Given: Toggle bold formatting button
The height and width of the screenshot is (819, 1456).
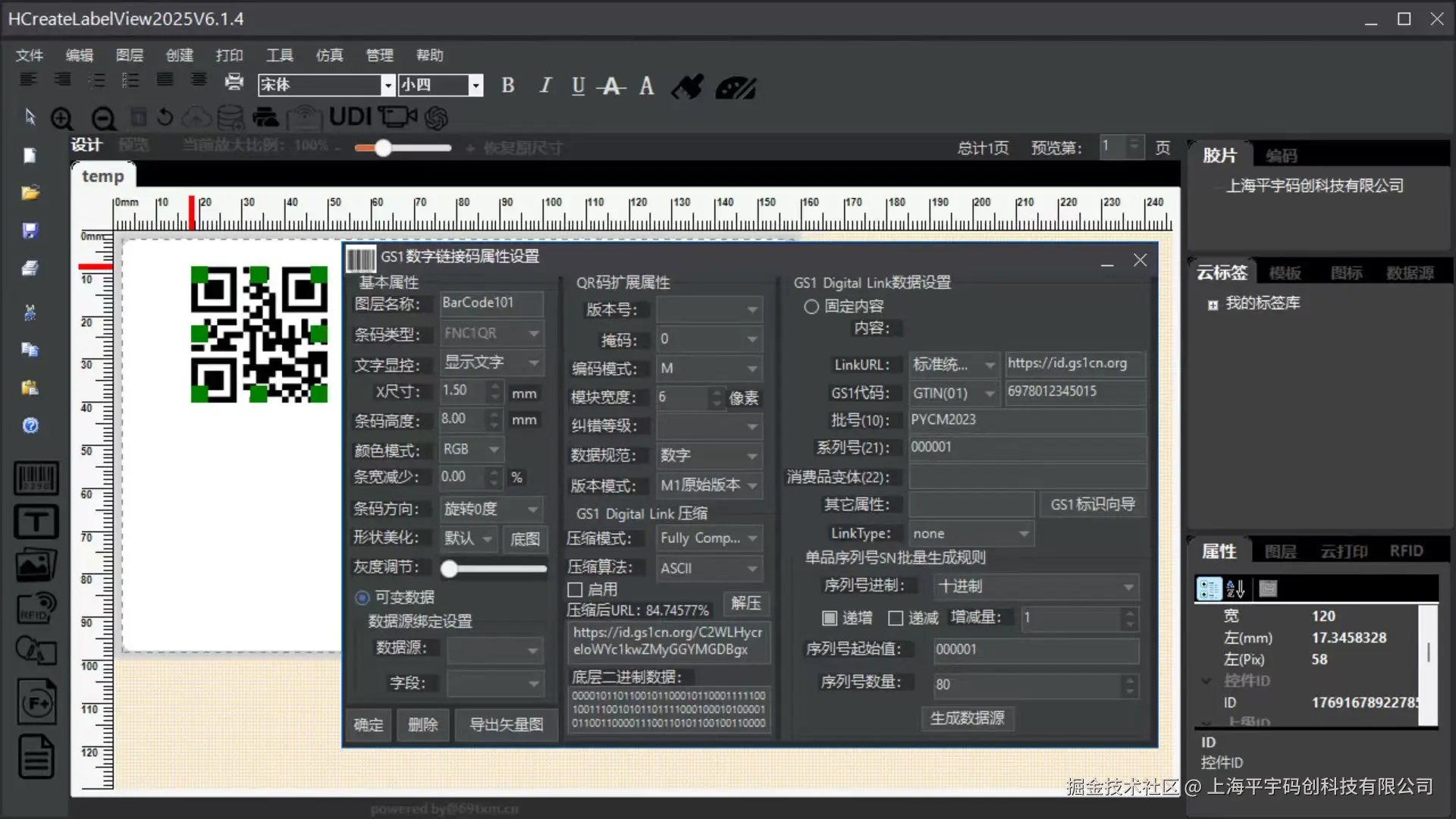Looking at the screenshot, I should point(508,86).
